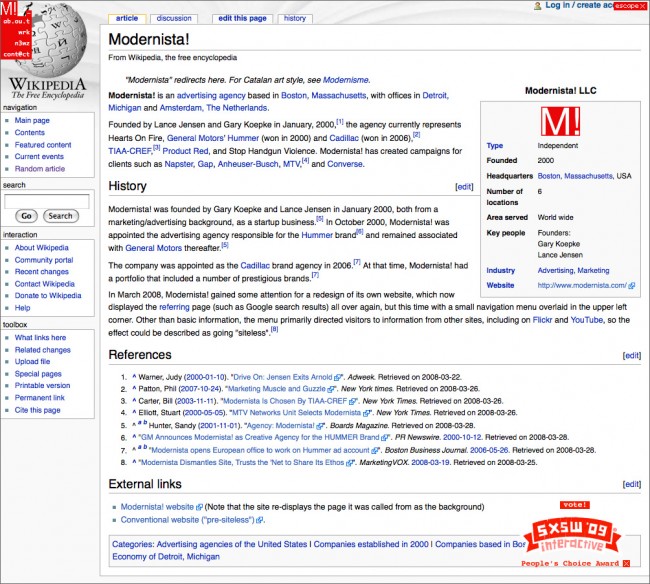Open the Permanent link
Image resolution: width=650 pixels, height=584 pixels.
[x=39, y=398]
